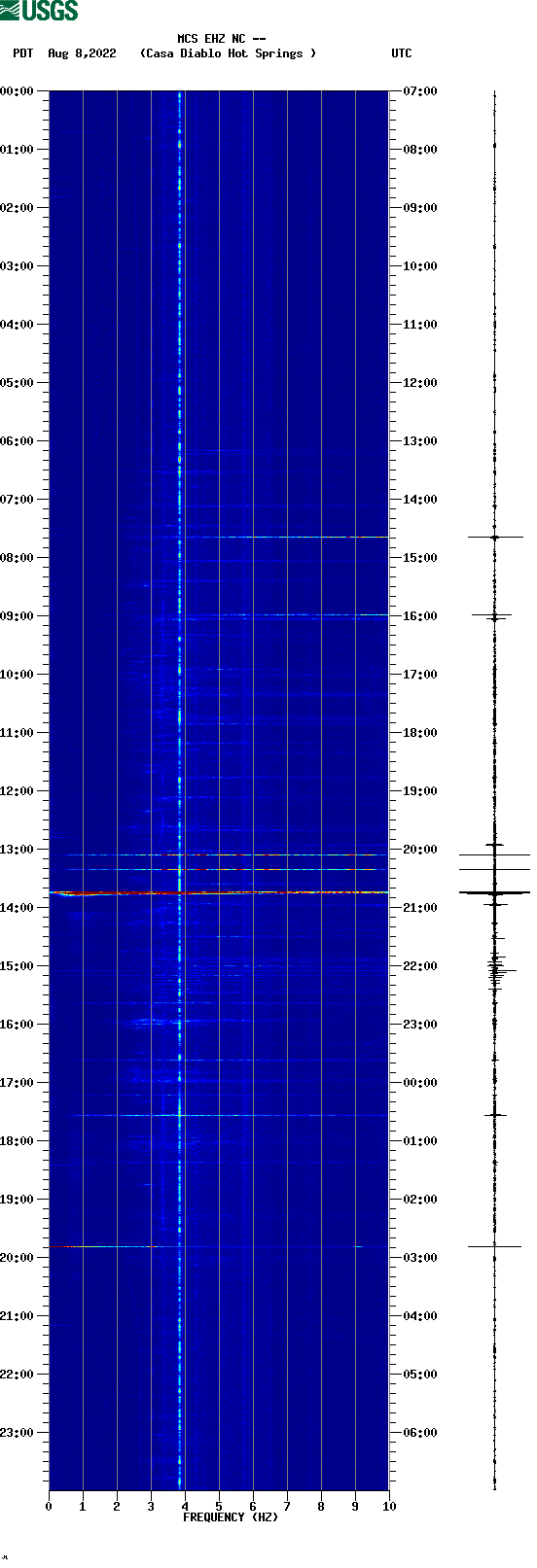Click the PDT time label '13:00' on left axis
Image resolution: width=537 pixels, height=1568 pixels.
(18, 850)
